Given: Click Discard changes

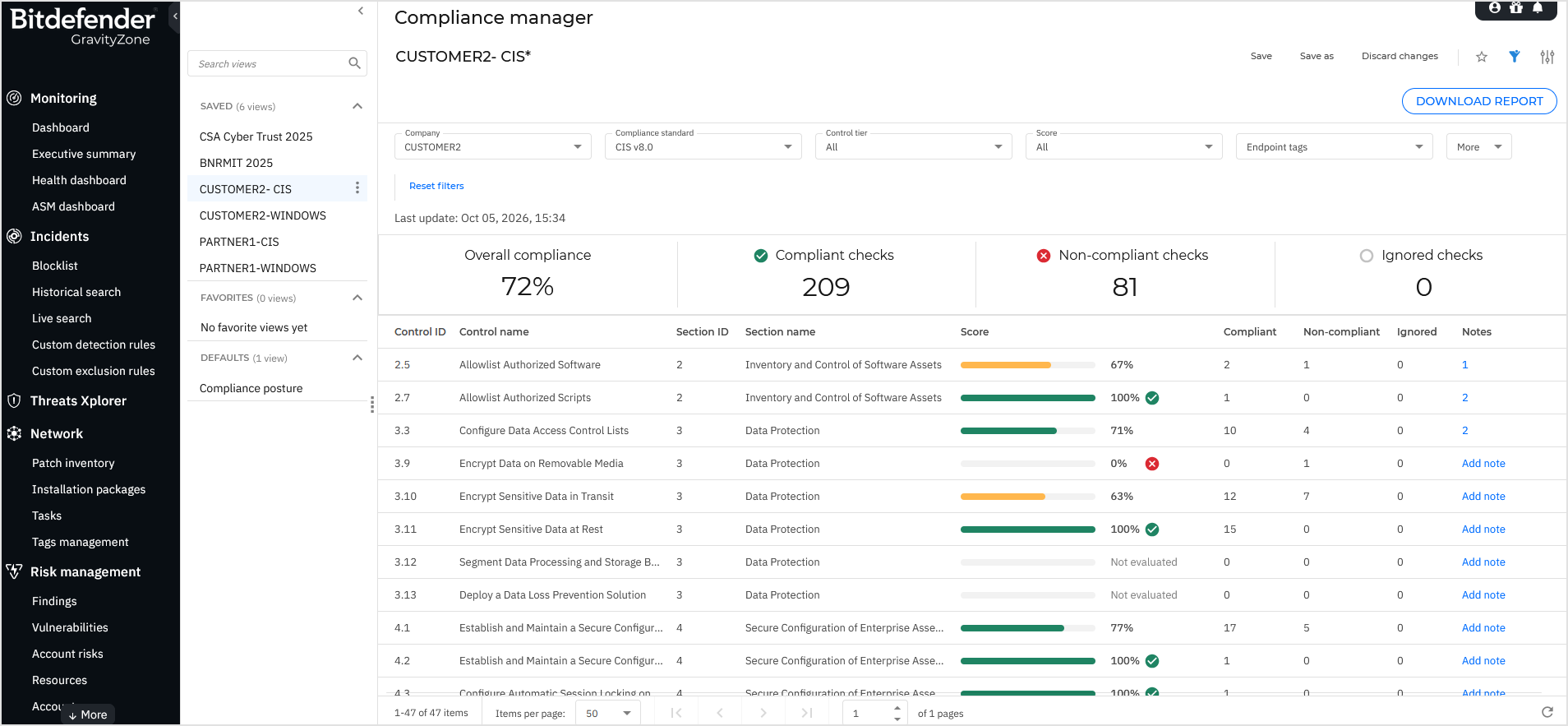Looking at the screenshot, I should (x=1400, y=56).
